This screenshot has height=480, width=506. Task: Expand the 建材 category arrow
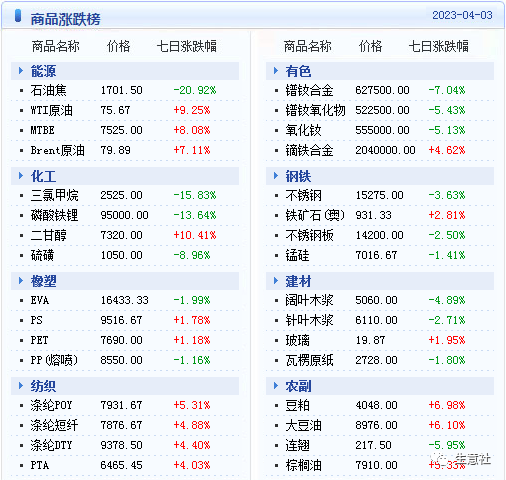pyautogui.click(x=276, y=281)
